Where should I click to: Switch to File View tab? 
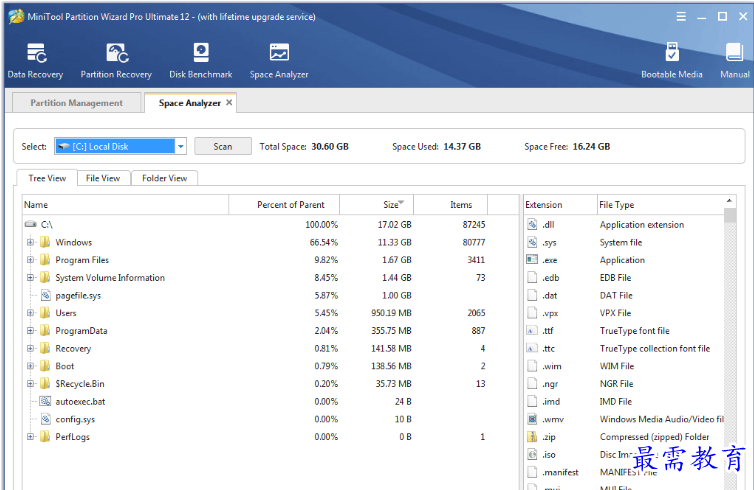pyautogui.click(x=103, y=178)
